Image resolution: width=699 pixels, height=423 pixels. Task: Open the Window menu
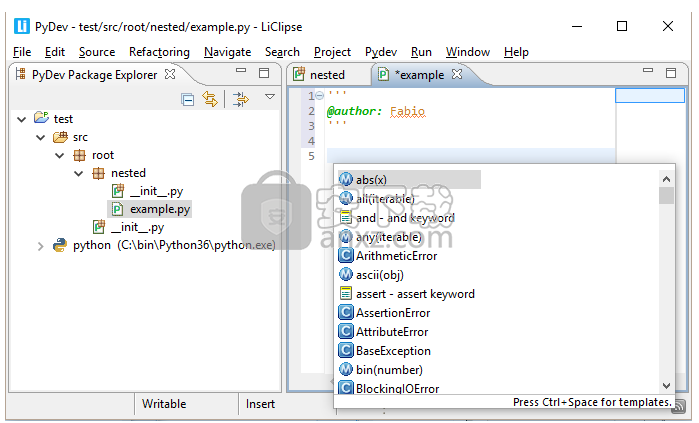point(468,52)
